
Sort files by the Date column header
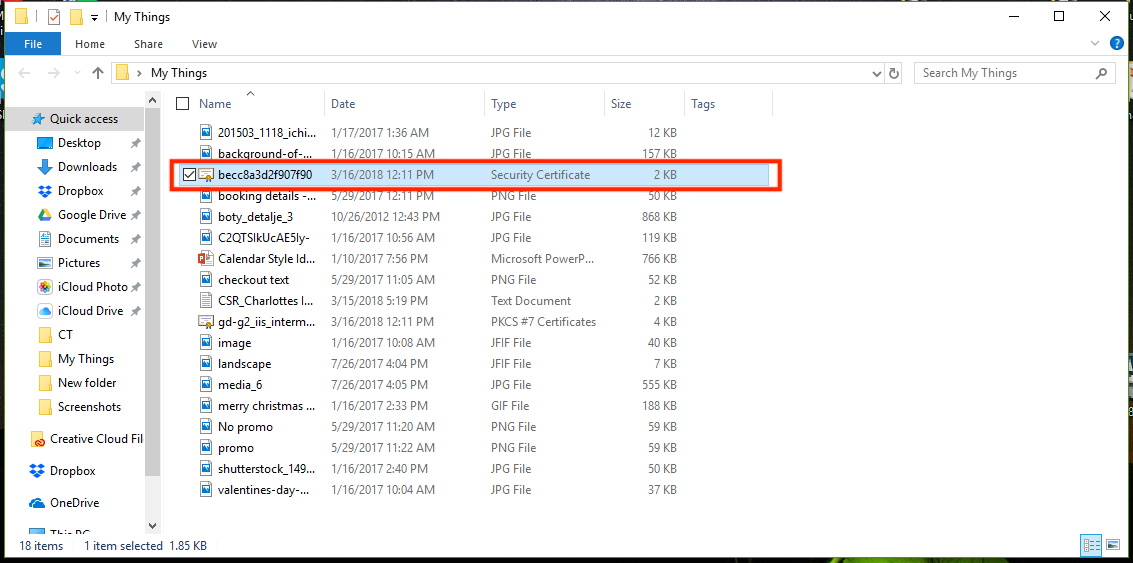pyautogui.click(x=343, y=104)
